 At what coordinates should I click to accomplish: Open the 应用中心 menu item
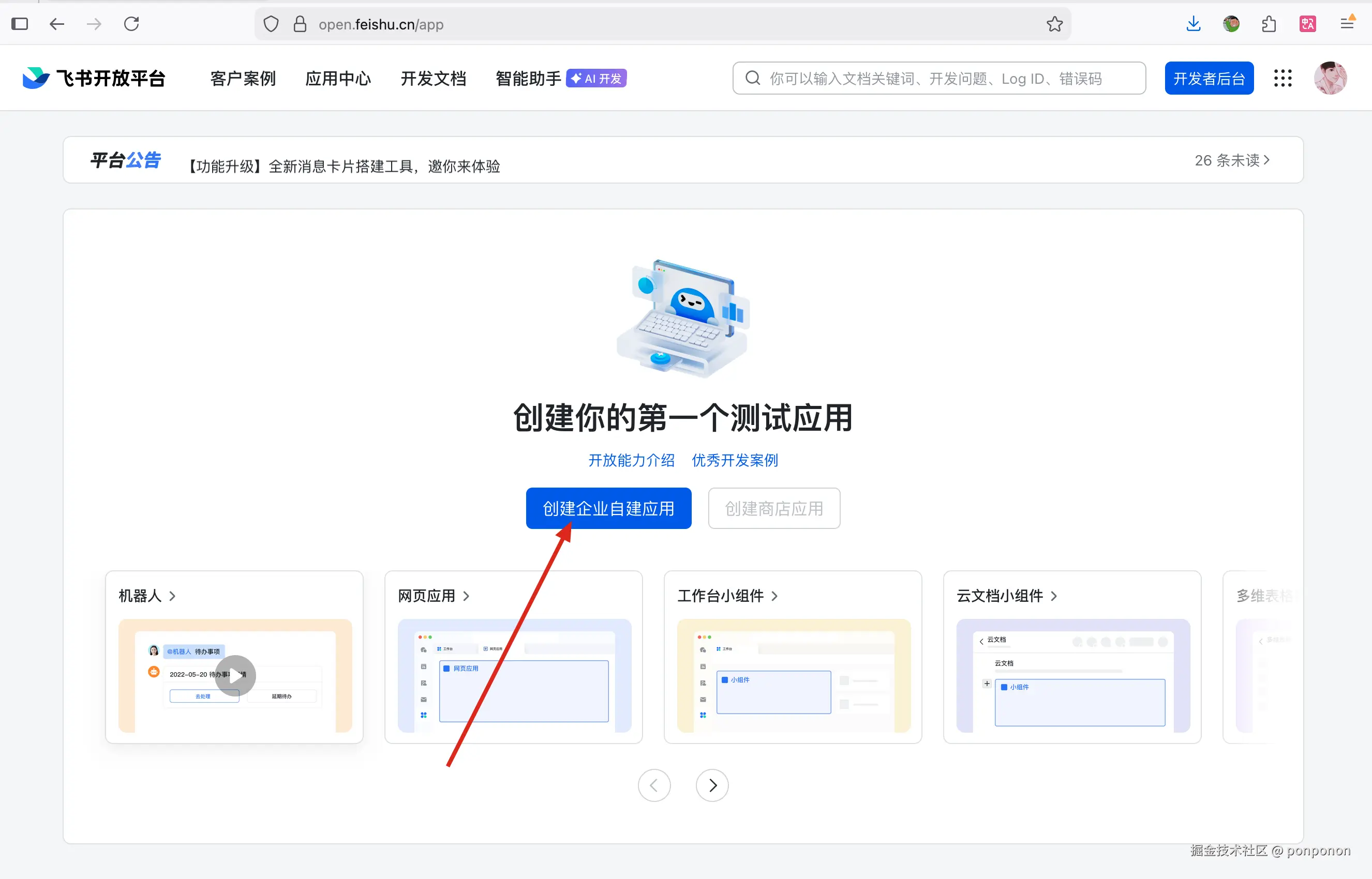(x=338, y=78)
